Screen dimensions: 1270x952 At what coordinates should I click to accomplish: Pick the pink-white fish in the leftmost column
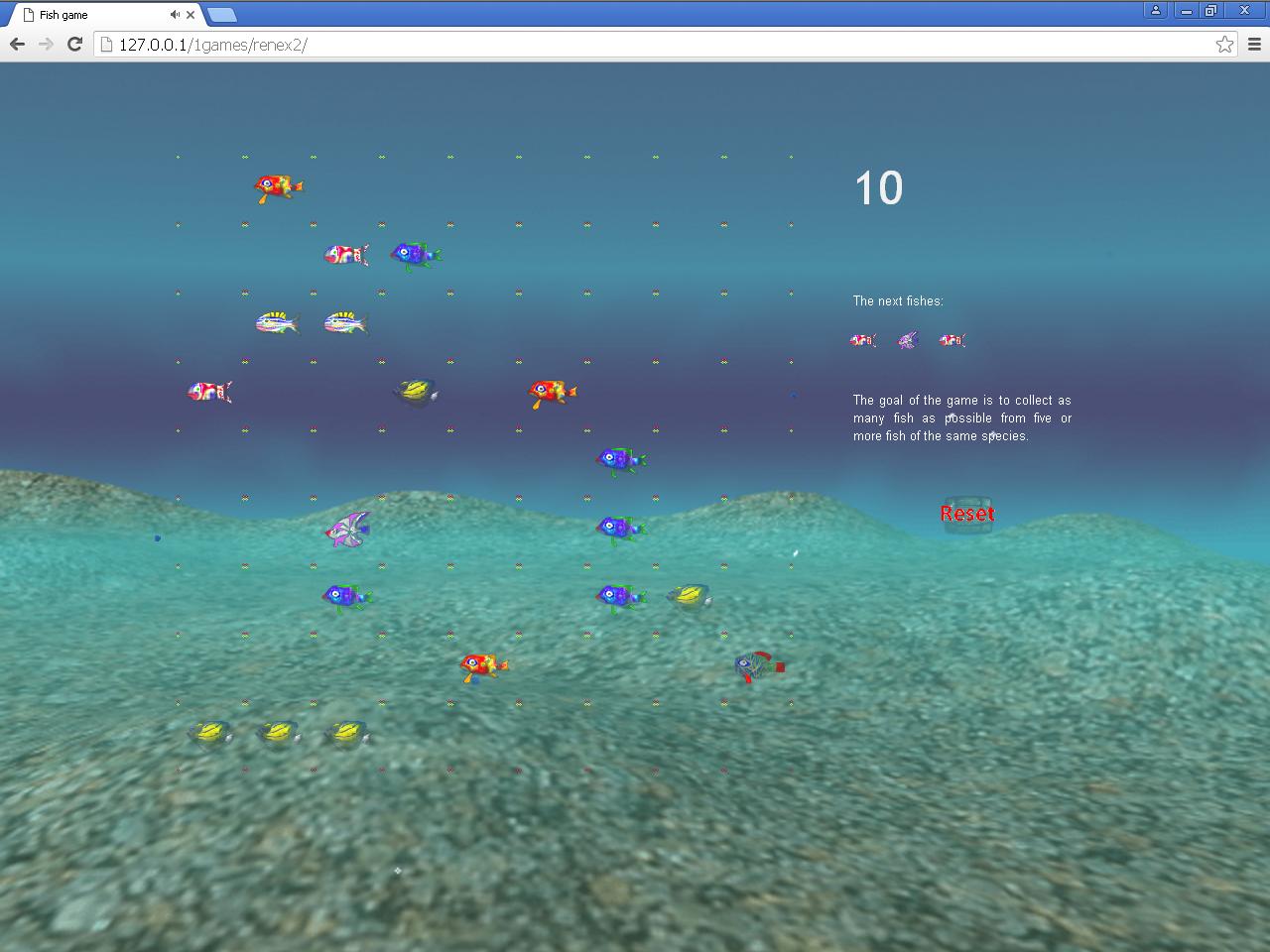tap(209, 392)
